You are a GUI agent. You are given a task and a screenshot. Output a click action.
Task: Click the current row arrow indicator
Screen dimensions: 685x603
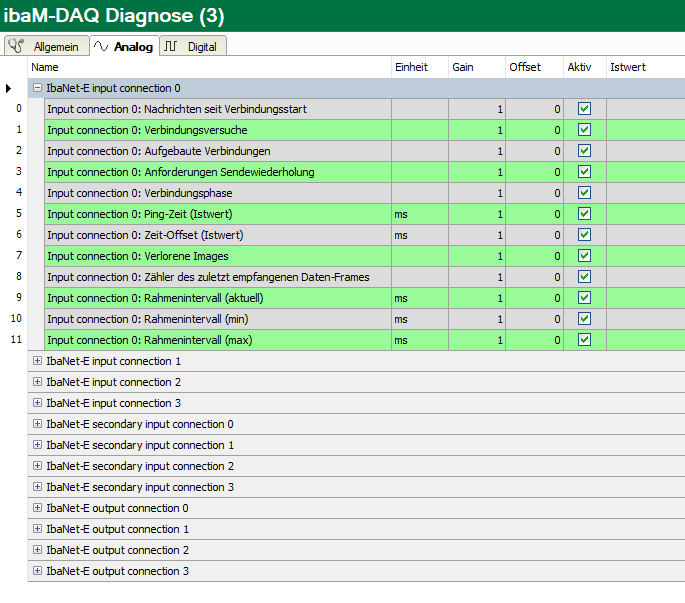[x=8, y=88]
